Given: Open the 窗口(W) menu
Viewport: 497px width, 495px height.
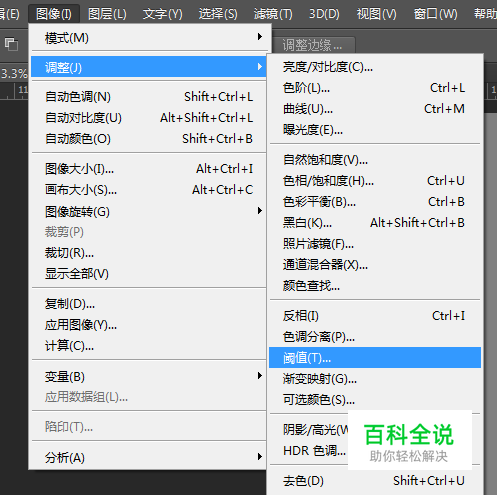Looking at the screenshot, I should coord(435,14).
